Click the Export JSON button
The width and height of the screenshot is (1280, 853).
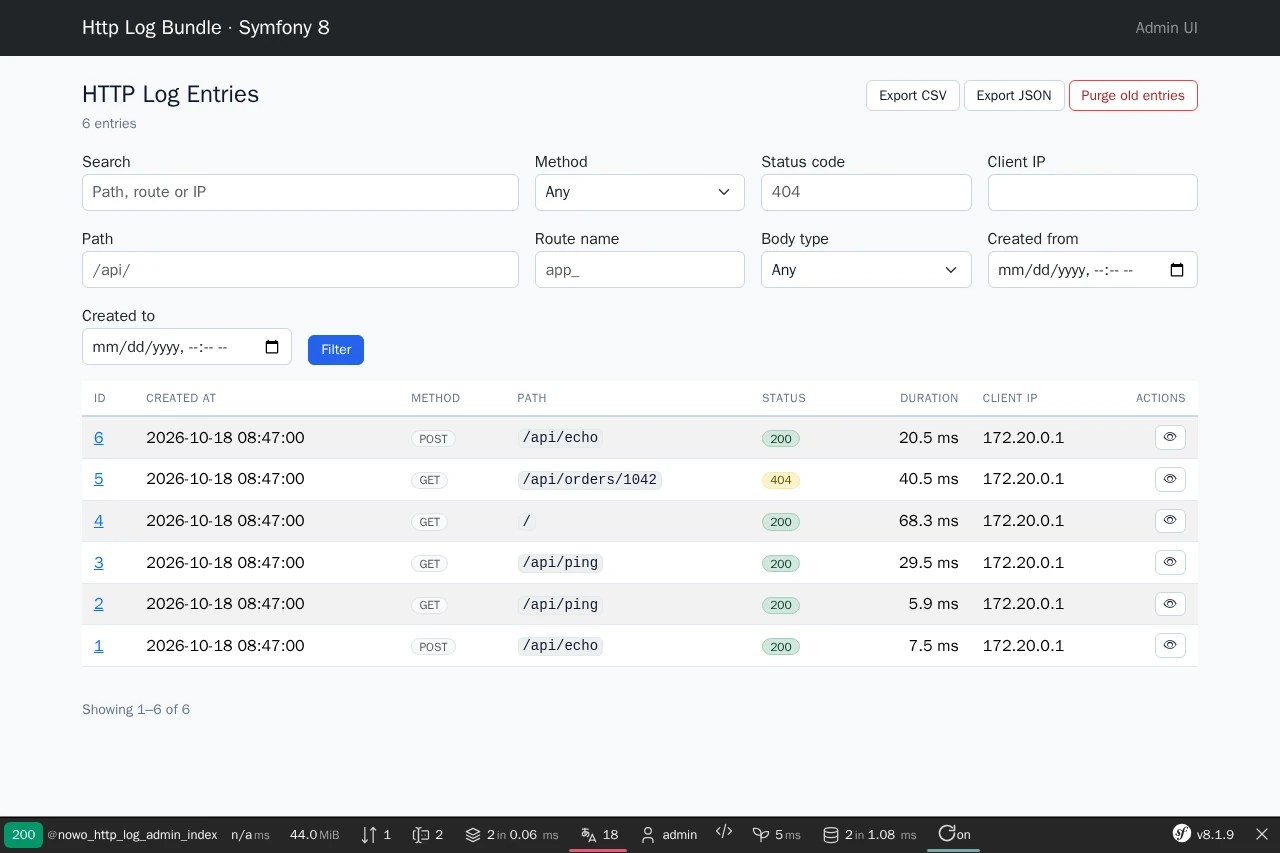pyautogui.click(x=1014, y=96)
